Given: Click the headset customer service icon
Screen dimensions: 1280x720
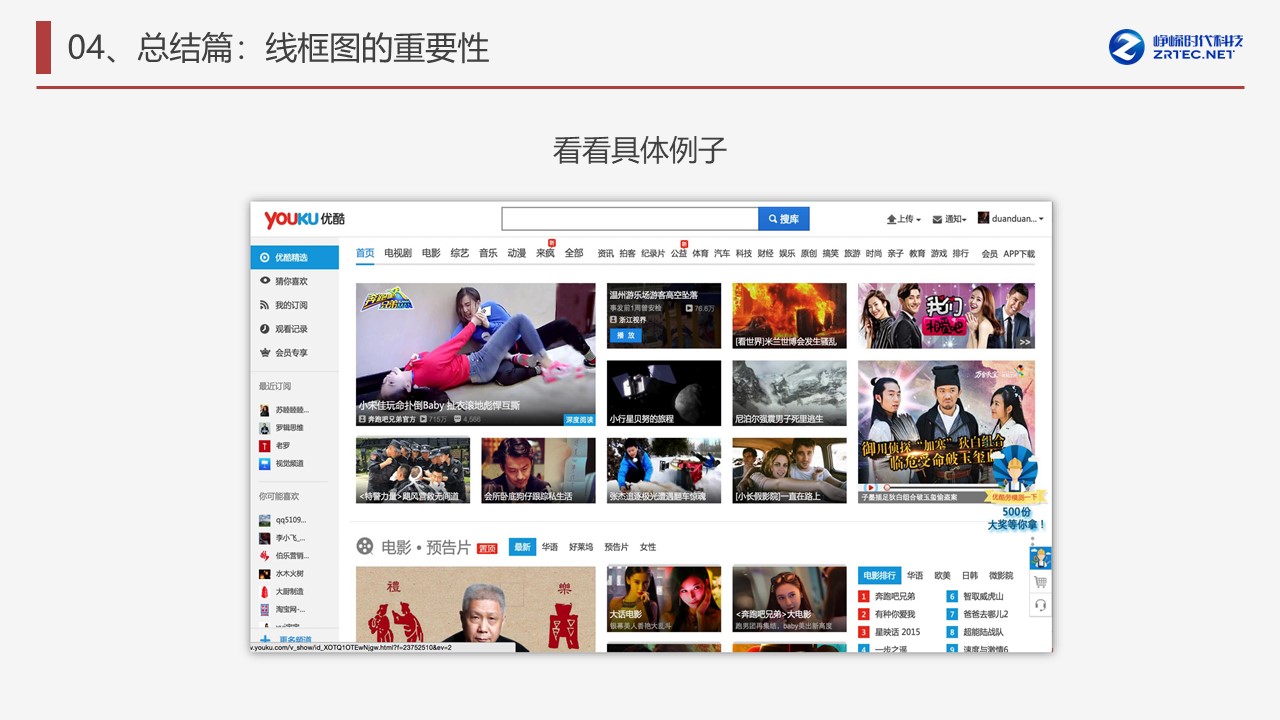Looking at the screenshot, I should [x=1040, y=605].
